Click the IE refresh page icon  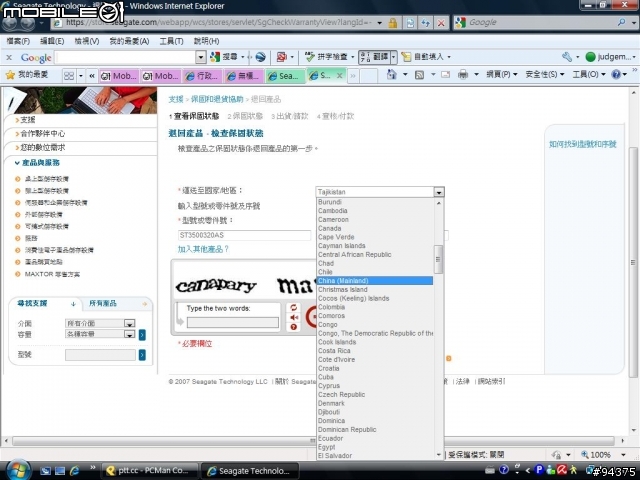click(x=425, y=23)
